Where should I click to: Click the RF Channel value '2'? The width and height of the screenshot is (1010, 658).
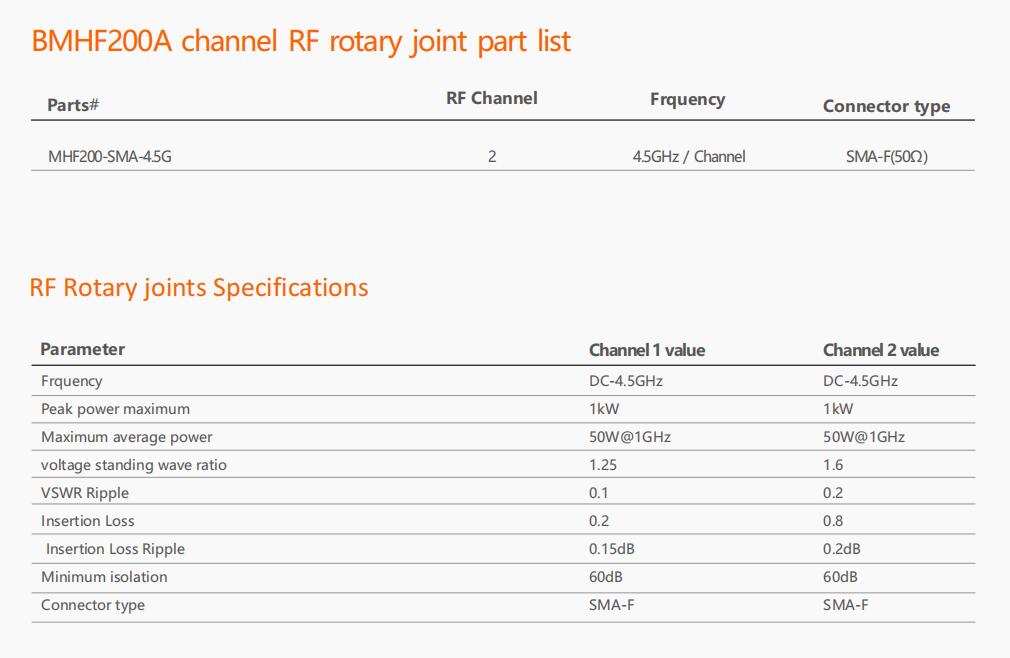[492, 156]
